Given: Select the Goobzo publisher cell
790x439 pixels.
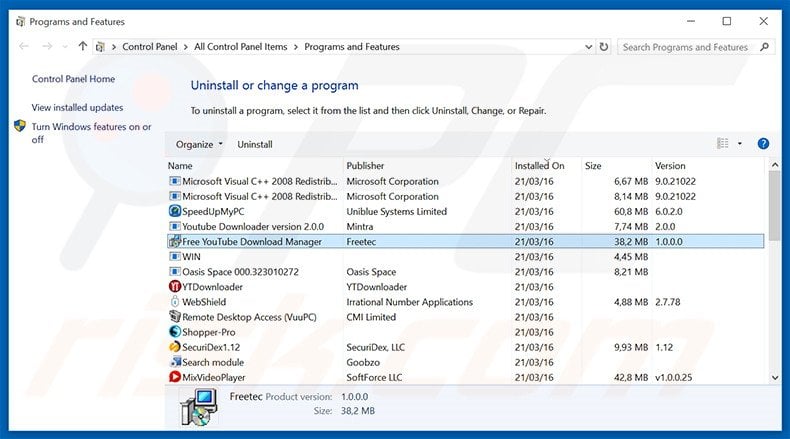Looking at the screenshot, I should [x=363, y=362].
